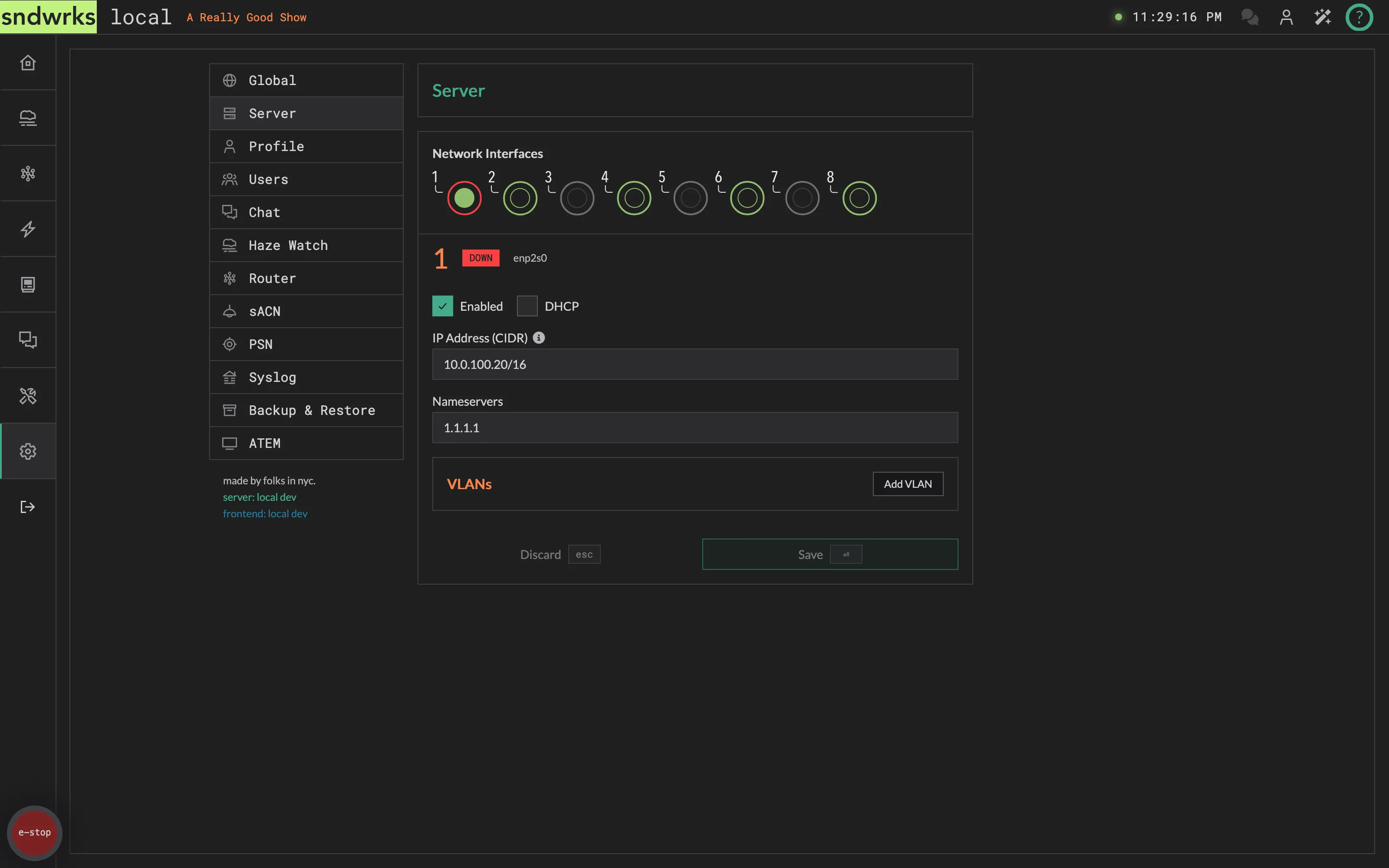Click the VLANs heading

(x=469, y=484)
